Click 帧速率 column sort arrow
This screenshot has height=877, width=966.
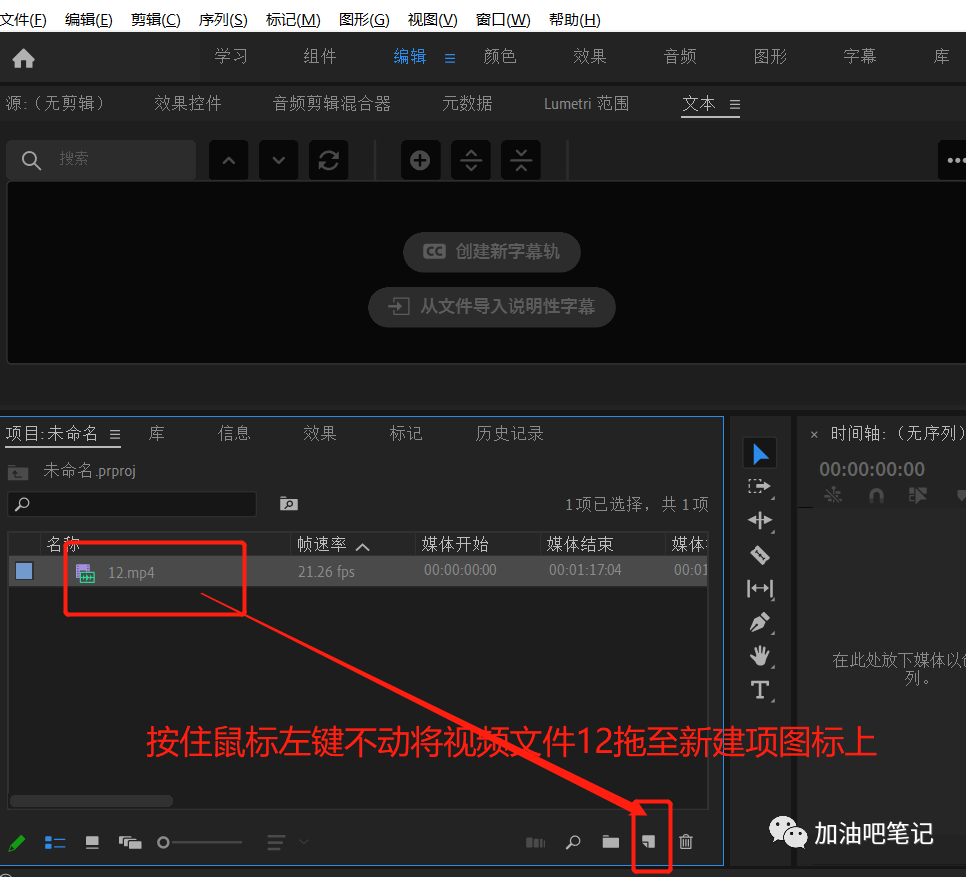[x=363, y=546]
